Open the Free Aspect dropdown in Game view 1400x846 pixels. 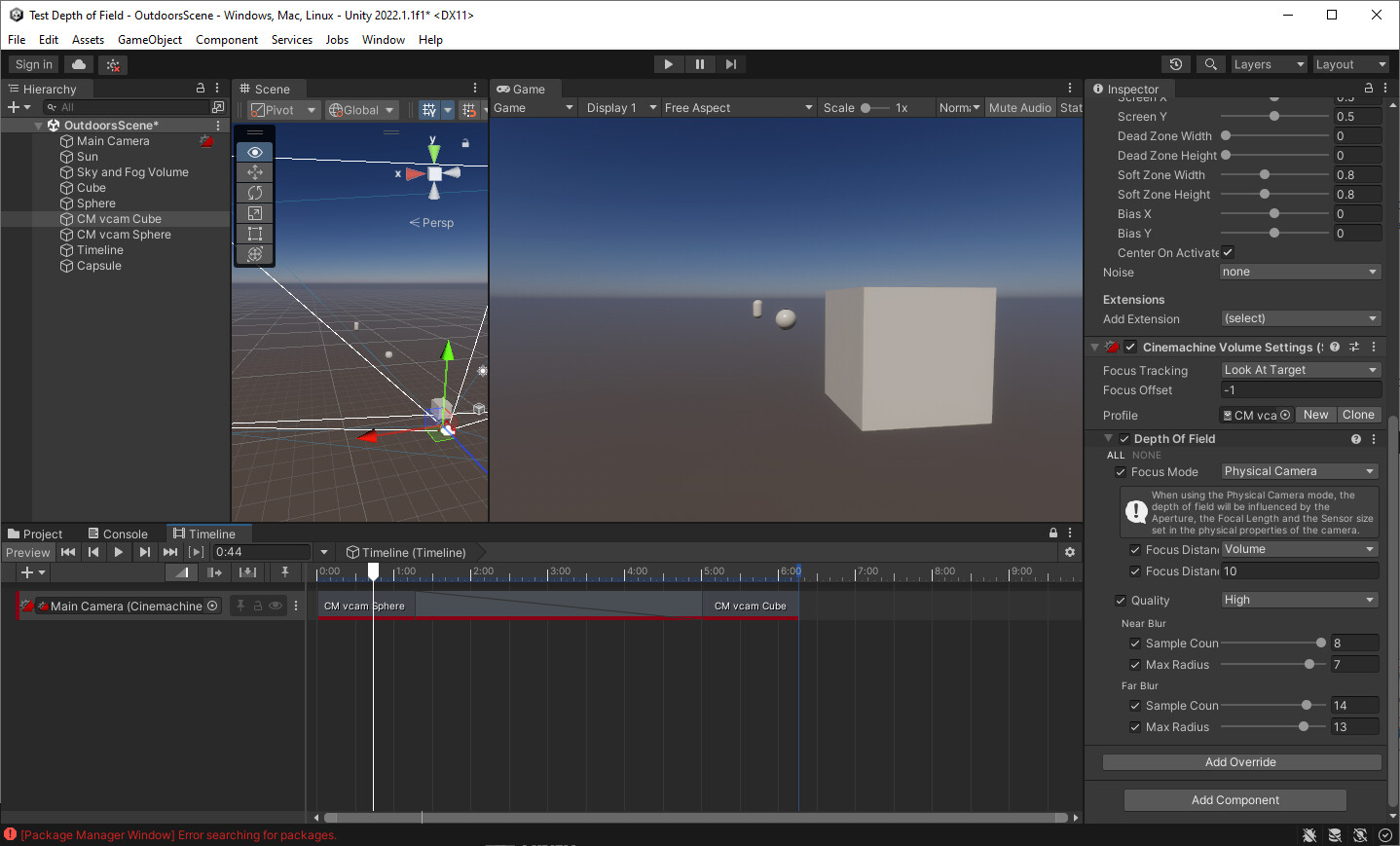coord(738,107)
